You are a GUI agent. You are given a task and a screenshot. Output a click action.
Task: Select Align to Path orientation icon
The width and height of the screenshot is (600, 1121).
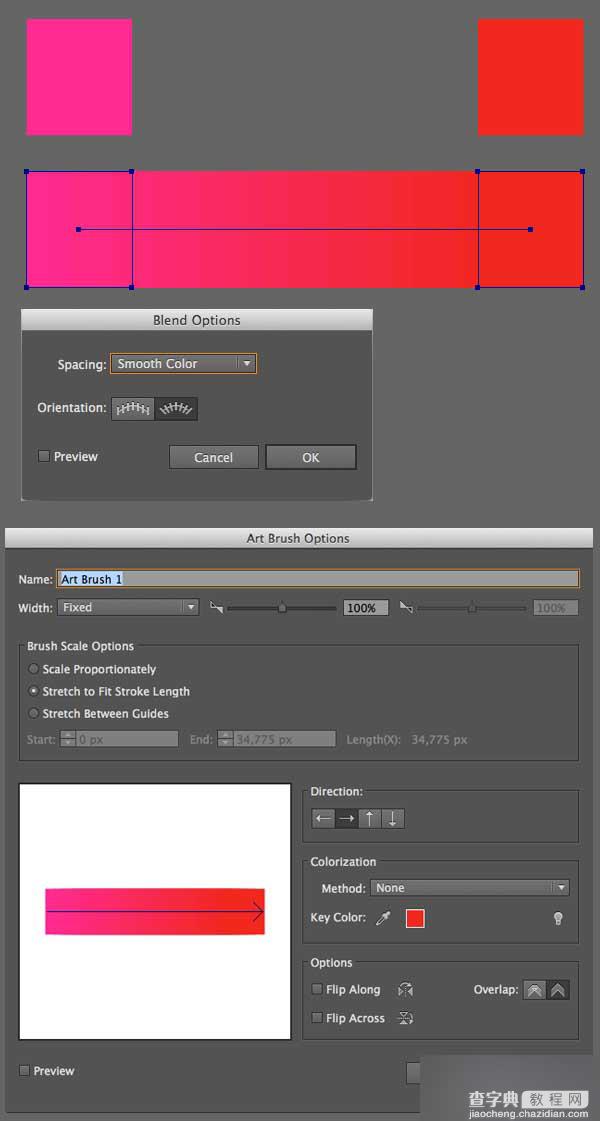click(x=176, y=408)
